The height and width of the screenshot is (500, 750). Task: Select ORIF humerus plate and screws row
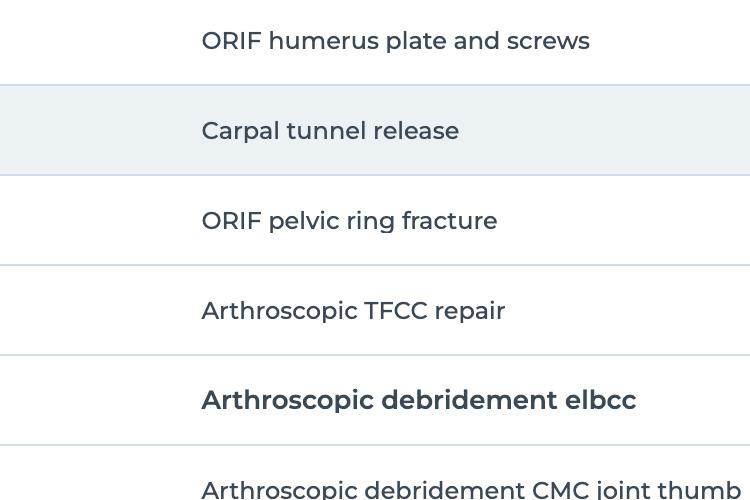click(375, 42)
